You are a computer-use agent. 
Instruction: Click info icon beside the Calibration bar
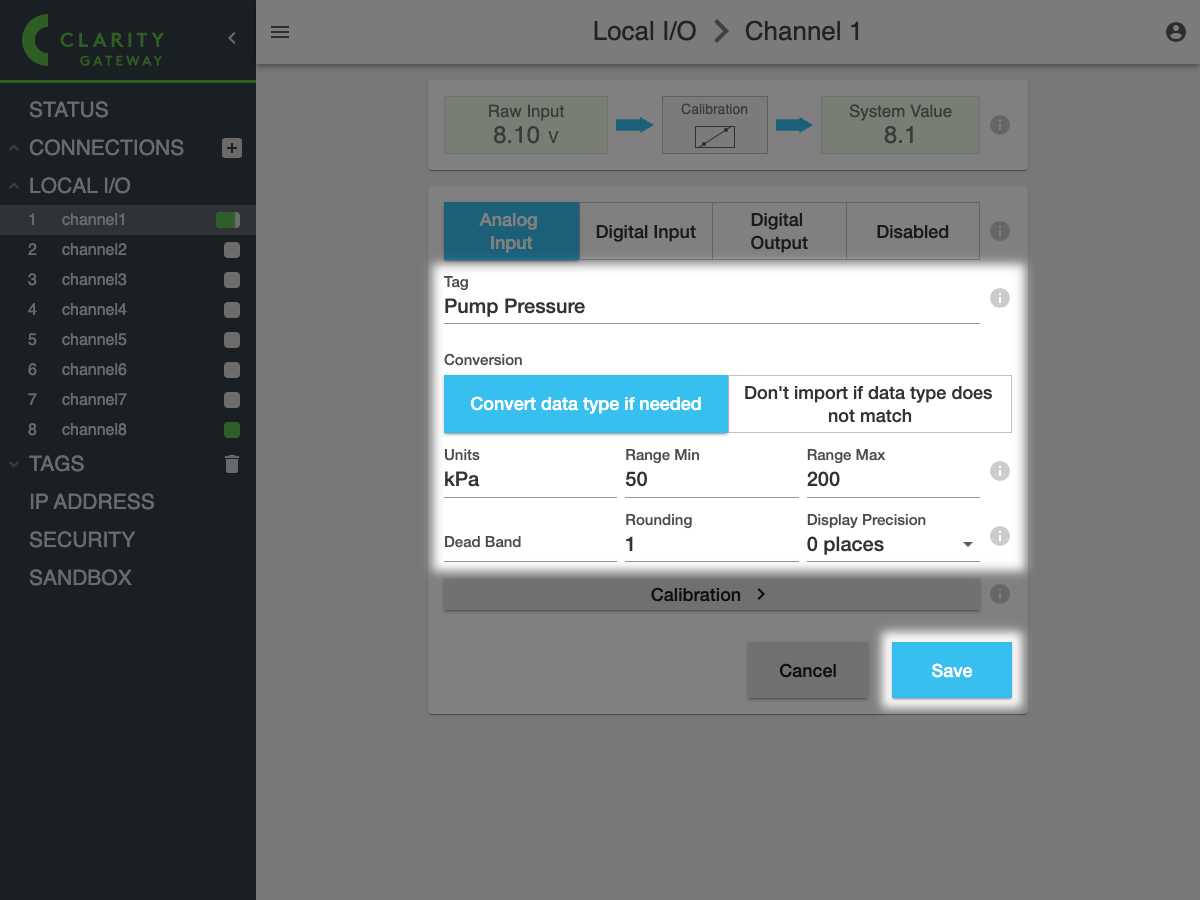click(x=999, y=594)
